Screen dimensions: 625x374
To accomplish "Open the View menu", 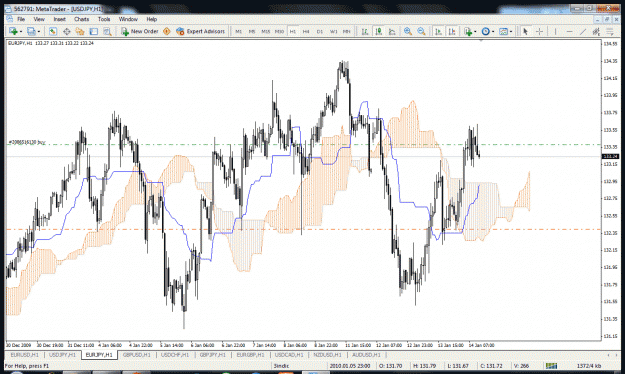I will click(39, 19).
